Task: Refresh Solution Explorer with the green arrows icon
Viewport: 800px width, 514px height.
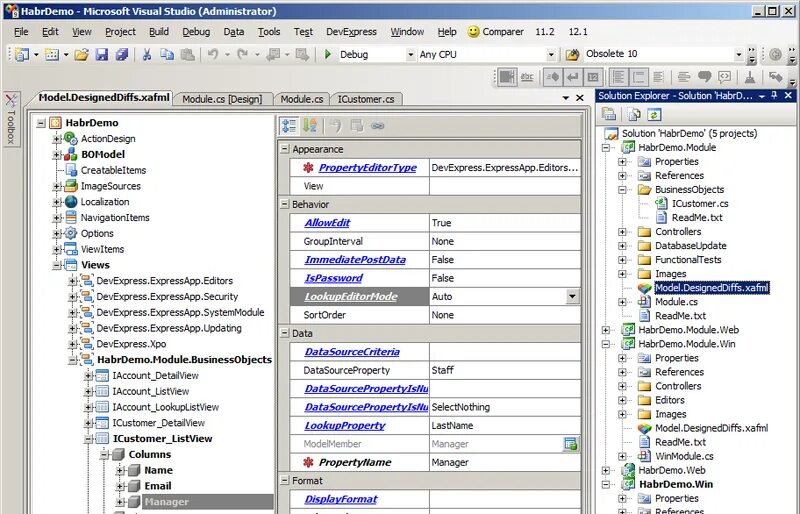Action: click(654, 114)
